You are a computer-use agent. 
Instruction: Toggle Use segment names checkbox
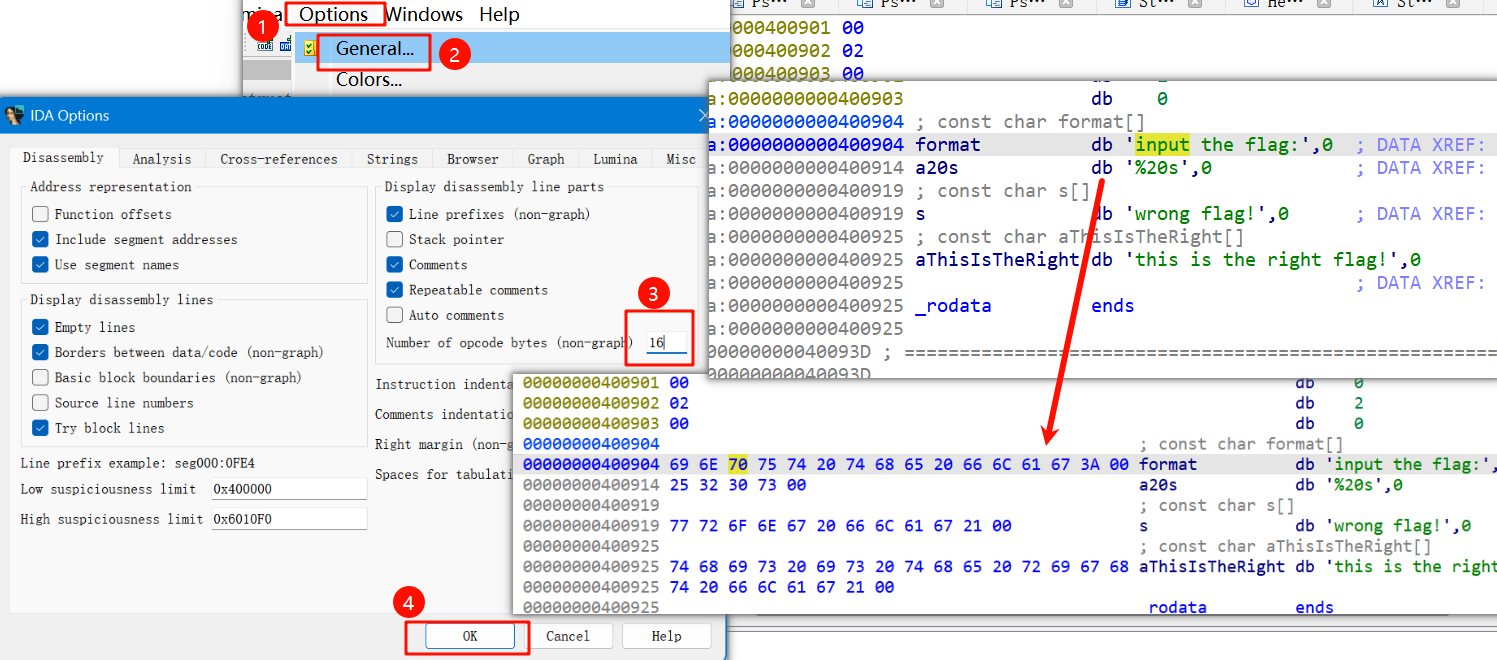40,264
